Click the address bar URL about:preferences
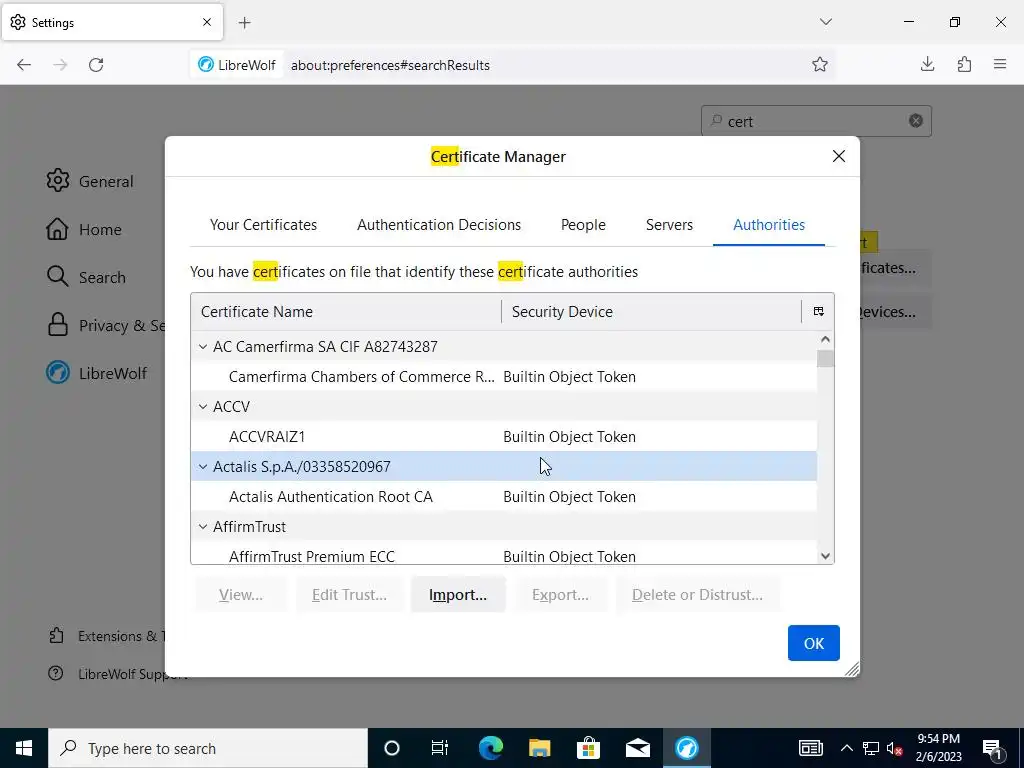1024x768 pixels. click(x=390, y=65)
